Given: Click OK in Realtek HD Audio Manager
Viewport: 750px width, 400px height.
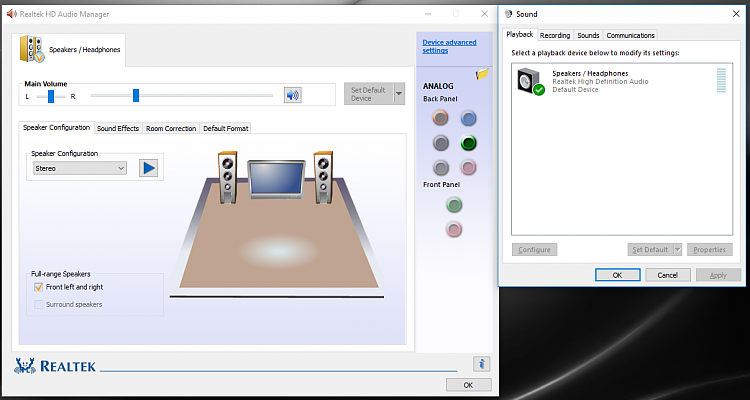Looking at the screenshot, I should pos(468,385).
